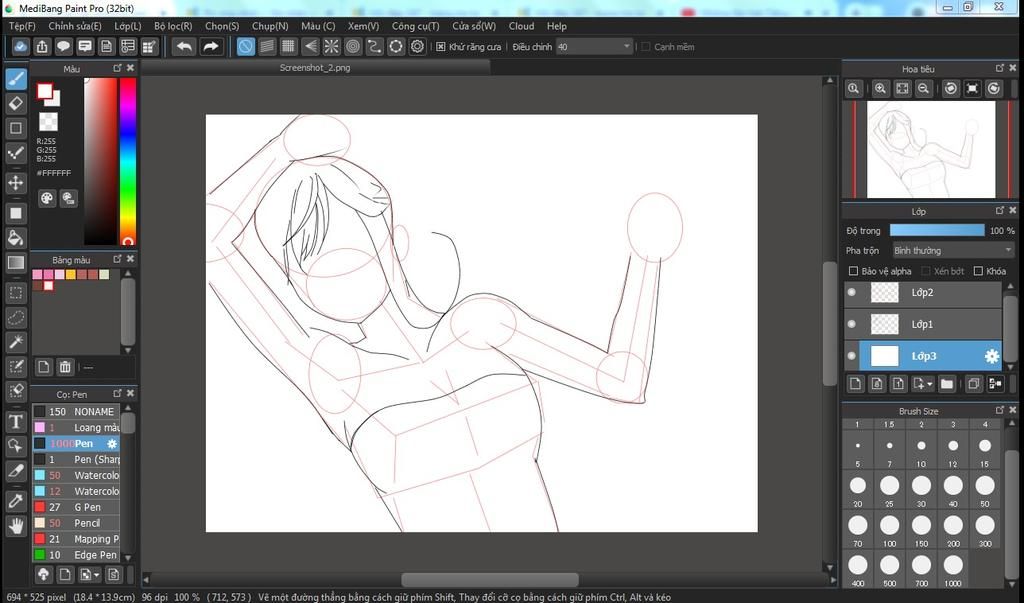Click the Redo arrow in the toolbar
1024x603 pixels.
coord(211,46)
